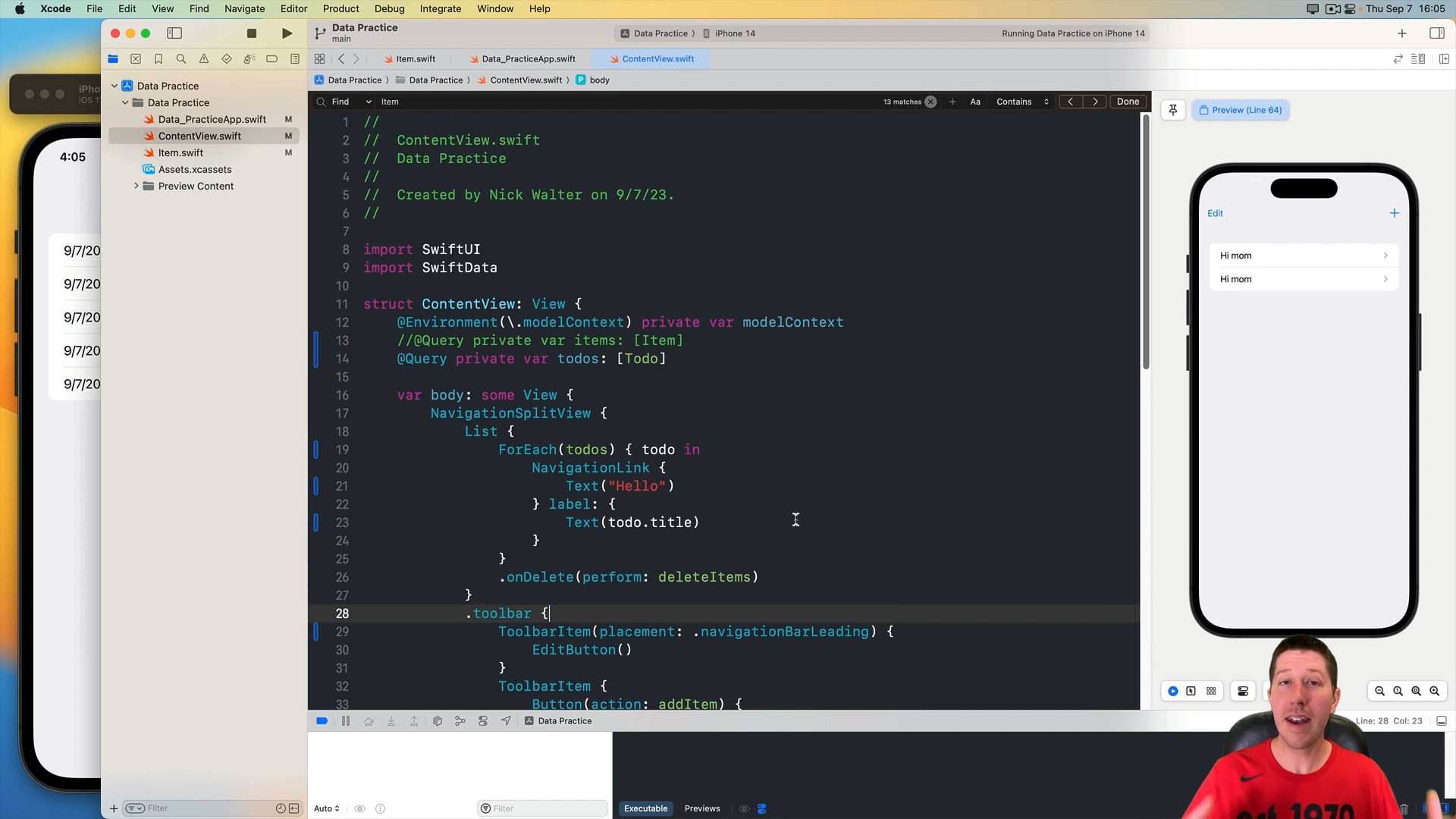Open the Issue navigator warning icon
Viewport: 1456px width, 819px height.
point(204,59)
